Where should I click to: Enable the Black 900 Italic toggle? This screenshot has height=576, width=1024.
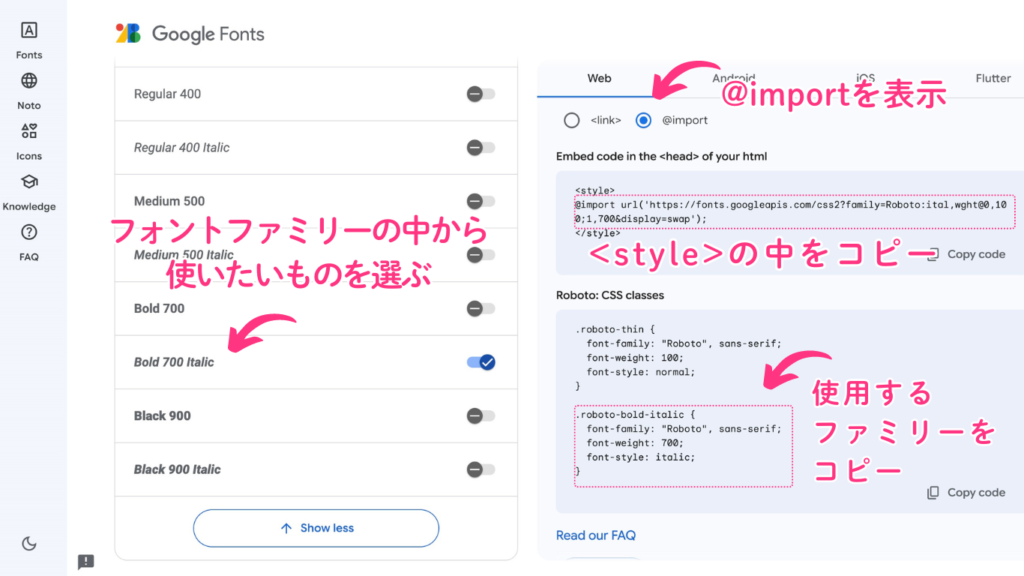481,469
